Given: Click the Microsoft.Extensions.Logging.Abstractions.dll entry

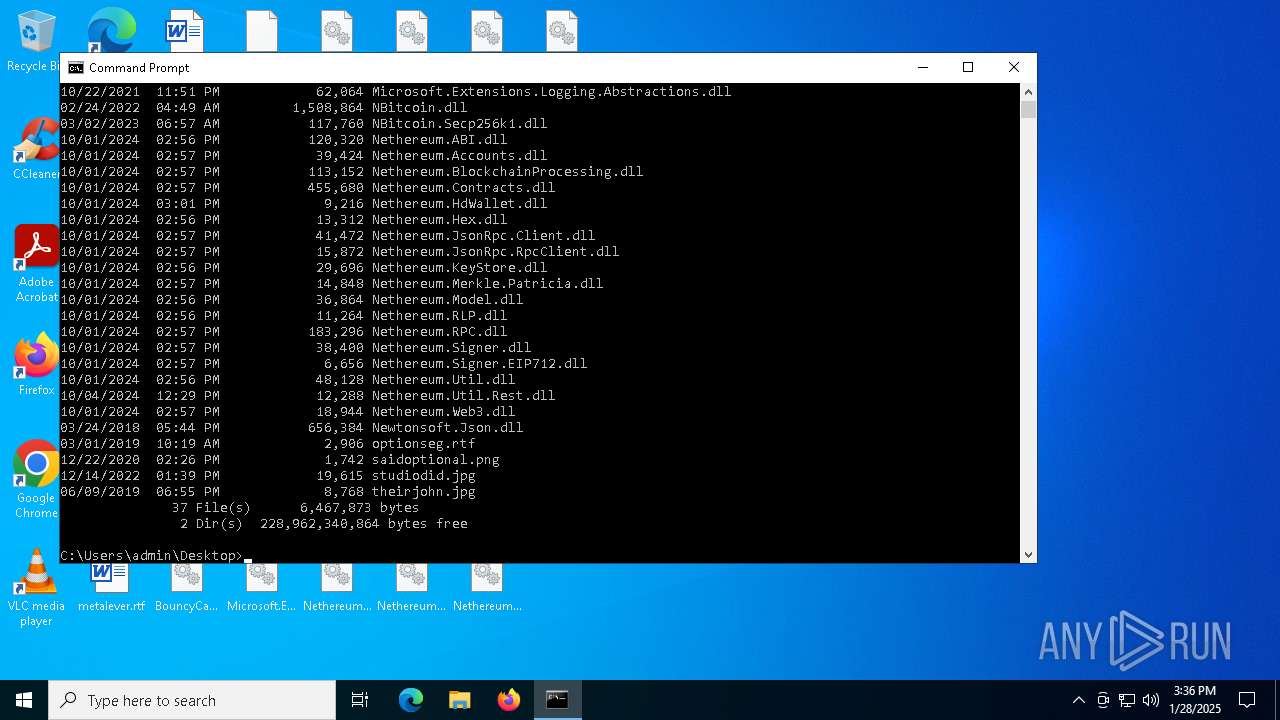Looking at the screenshot, I should pyautogui.click(x=552, y=92).
